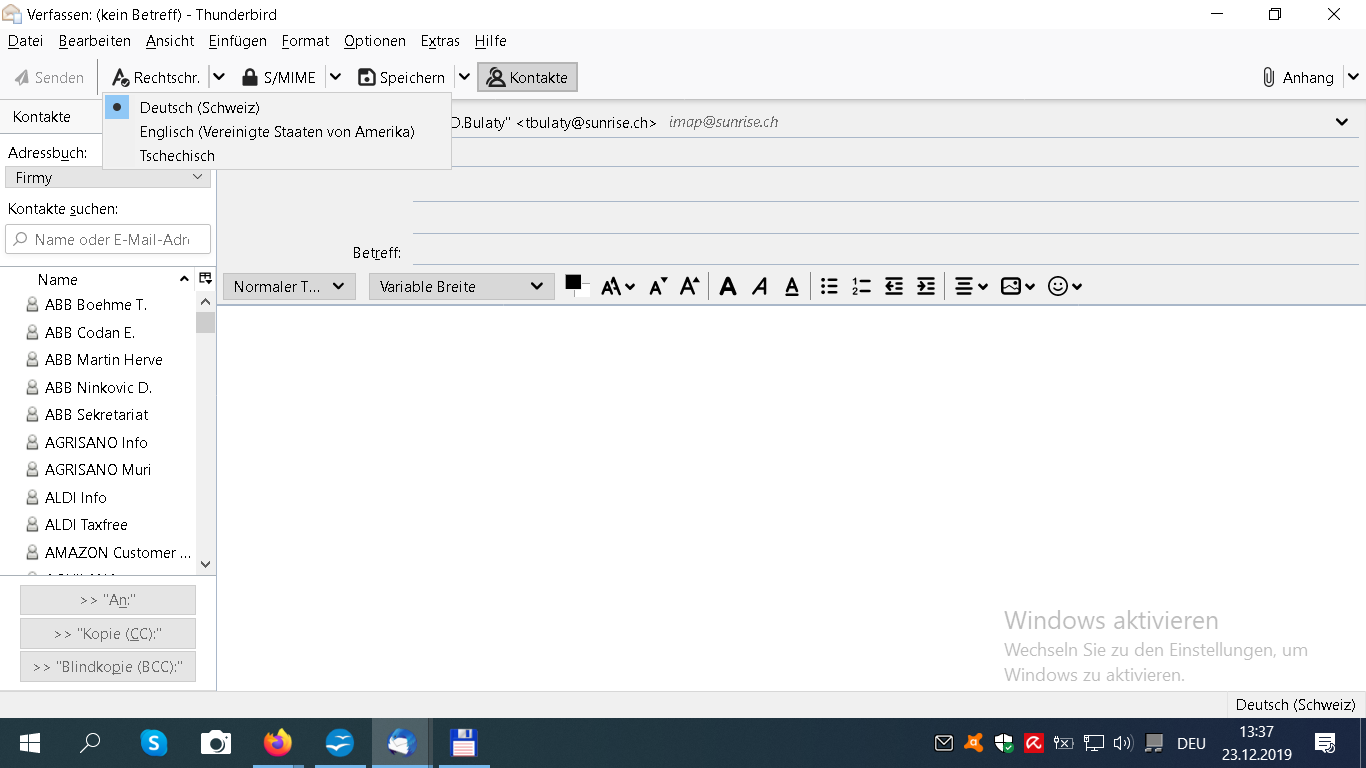
Task: Make the font size larger
Action: point(689,287)
